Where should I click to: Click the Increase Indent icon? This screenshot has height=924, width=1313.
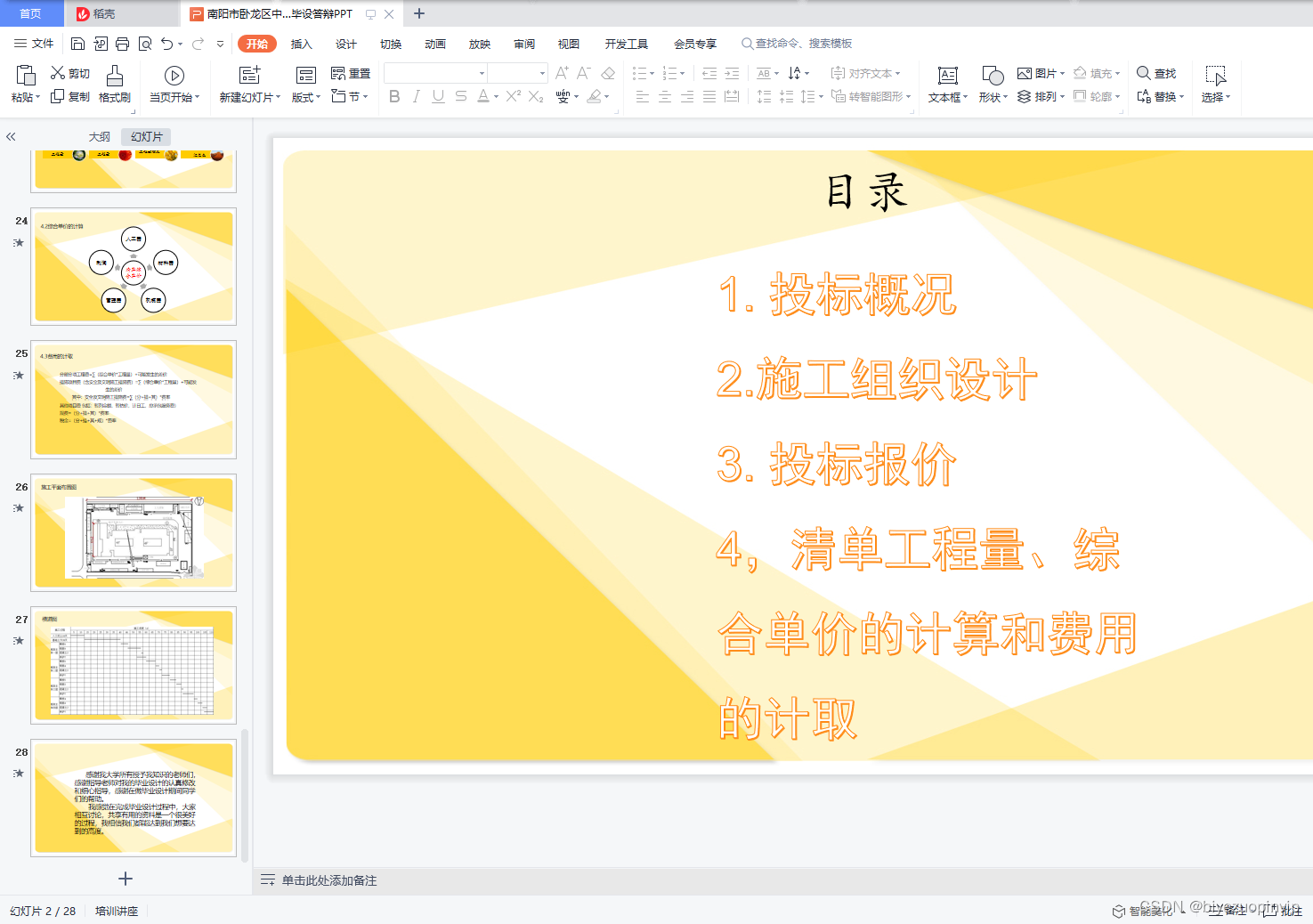(x=732, y=73)
